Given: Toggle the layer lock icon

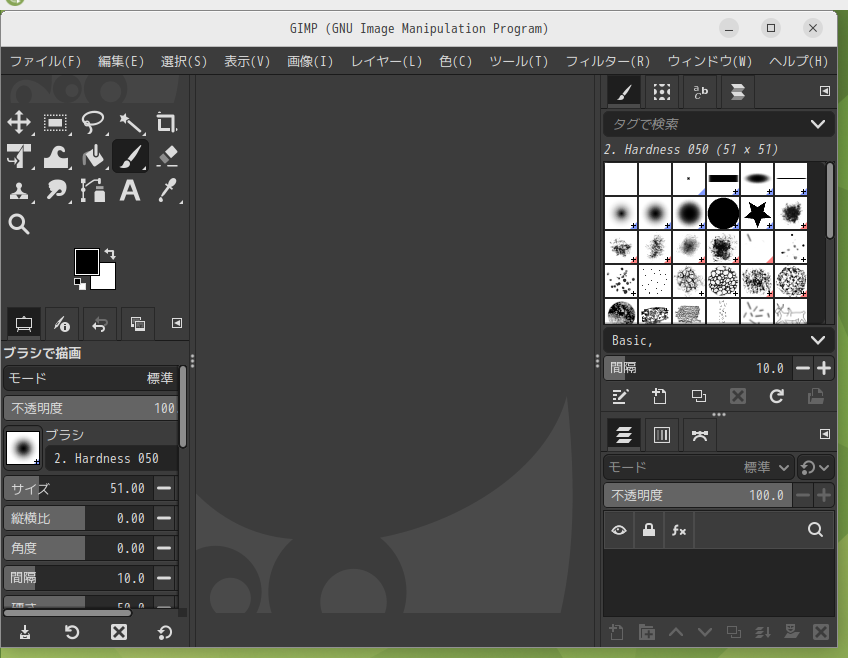Looking at the screenshot, I should (x=649, y=530).
